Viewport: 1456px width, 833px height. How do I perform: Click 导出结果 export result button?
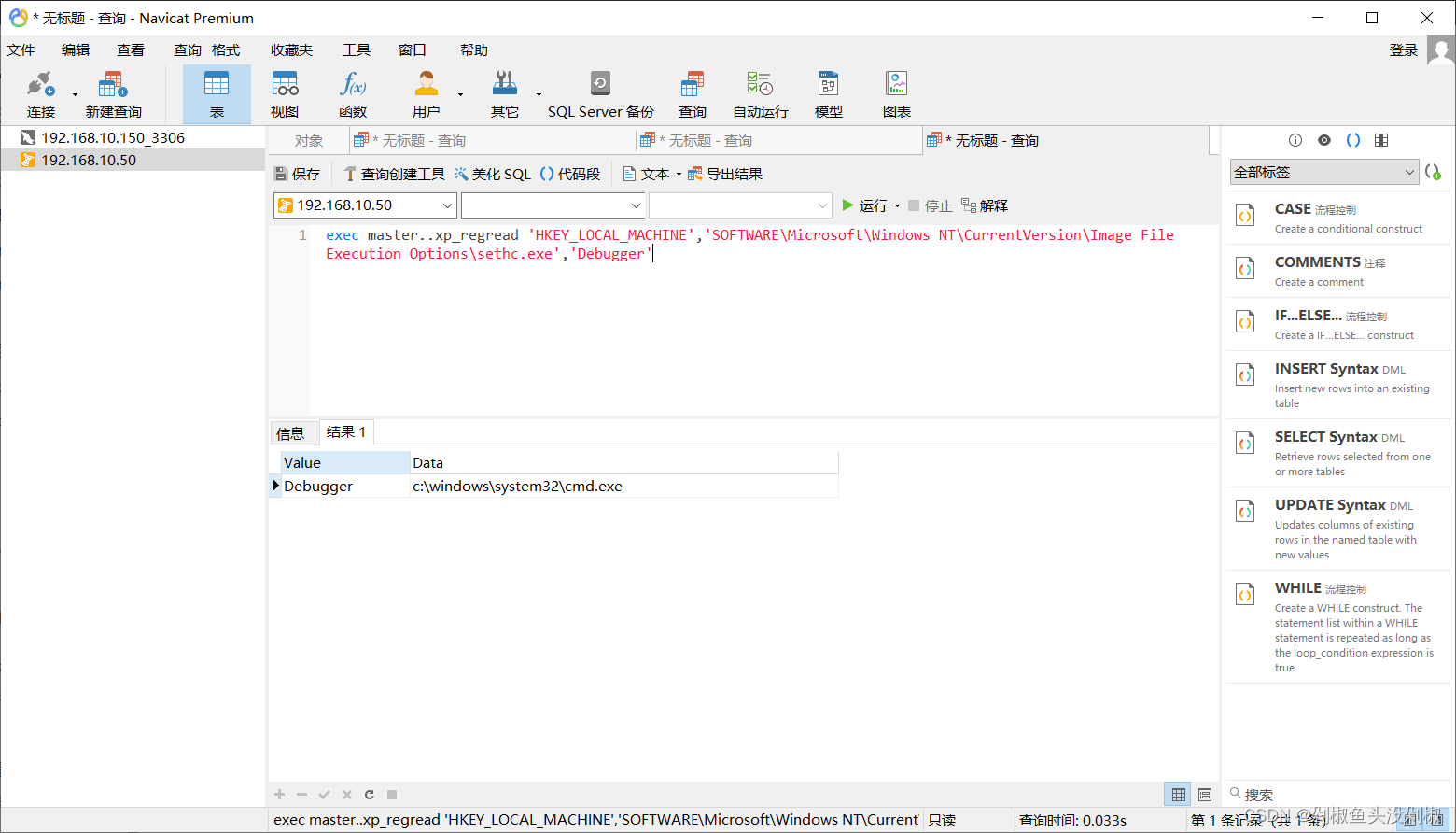pos(725,175)
